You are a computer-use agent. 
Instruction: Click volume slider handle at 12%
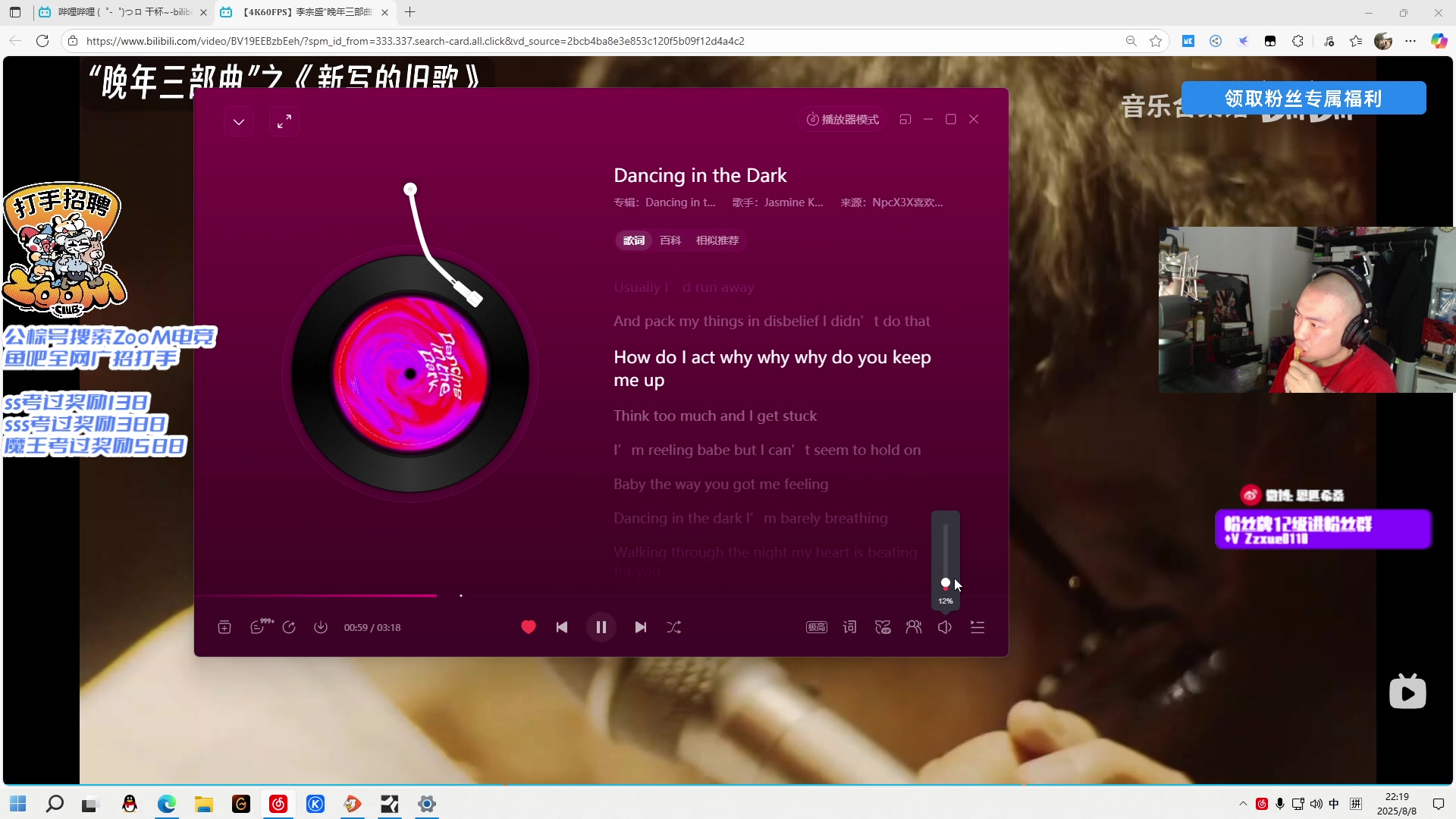[946, 583]
